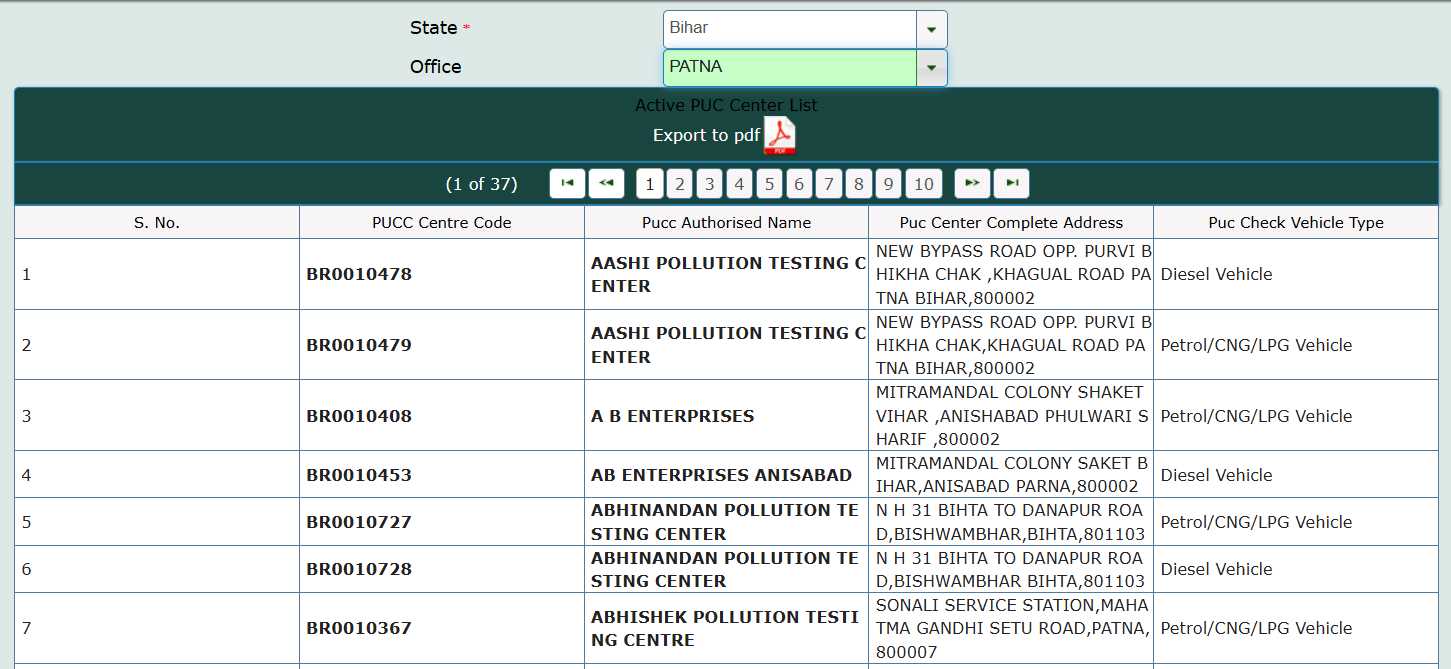Click the Export to pdf label
The image size is (1451, 669).
point(706,135)
